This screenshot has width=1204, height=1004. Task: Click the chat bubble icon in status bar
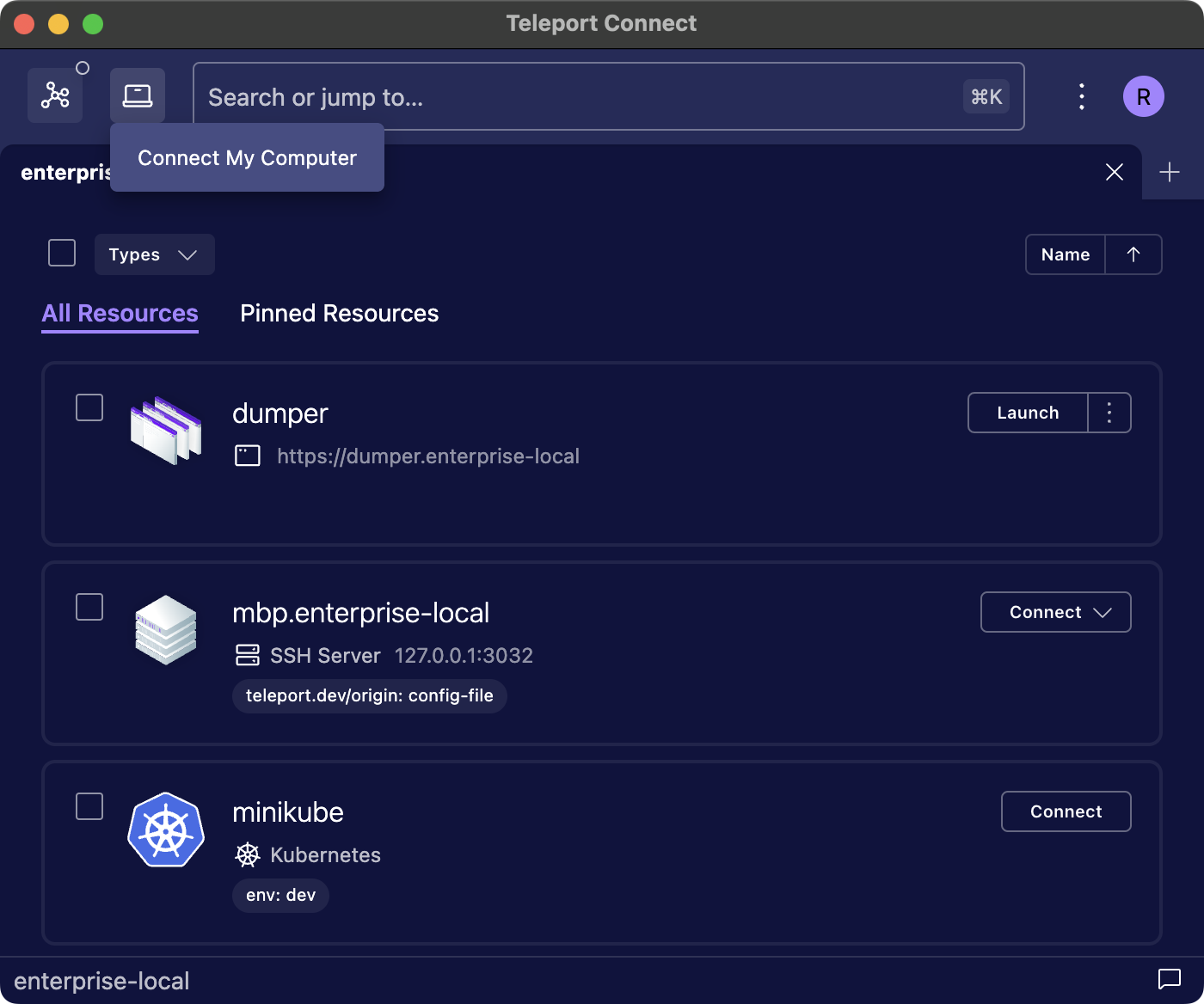[x=1169, y=979]
